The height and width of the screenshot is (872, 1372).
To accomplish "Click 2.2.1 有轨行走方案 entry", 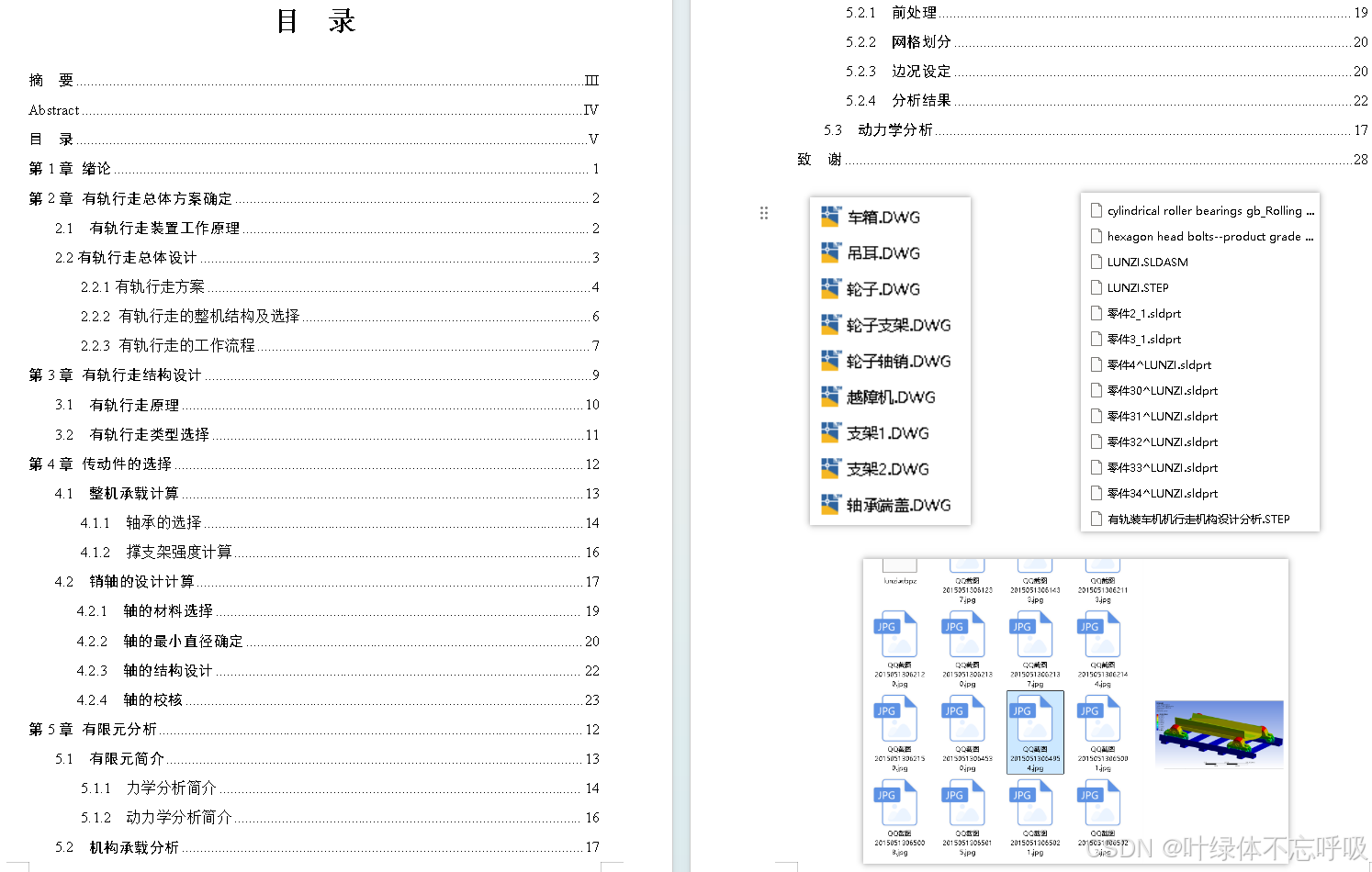I will [340, 286].
